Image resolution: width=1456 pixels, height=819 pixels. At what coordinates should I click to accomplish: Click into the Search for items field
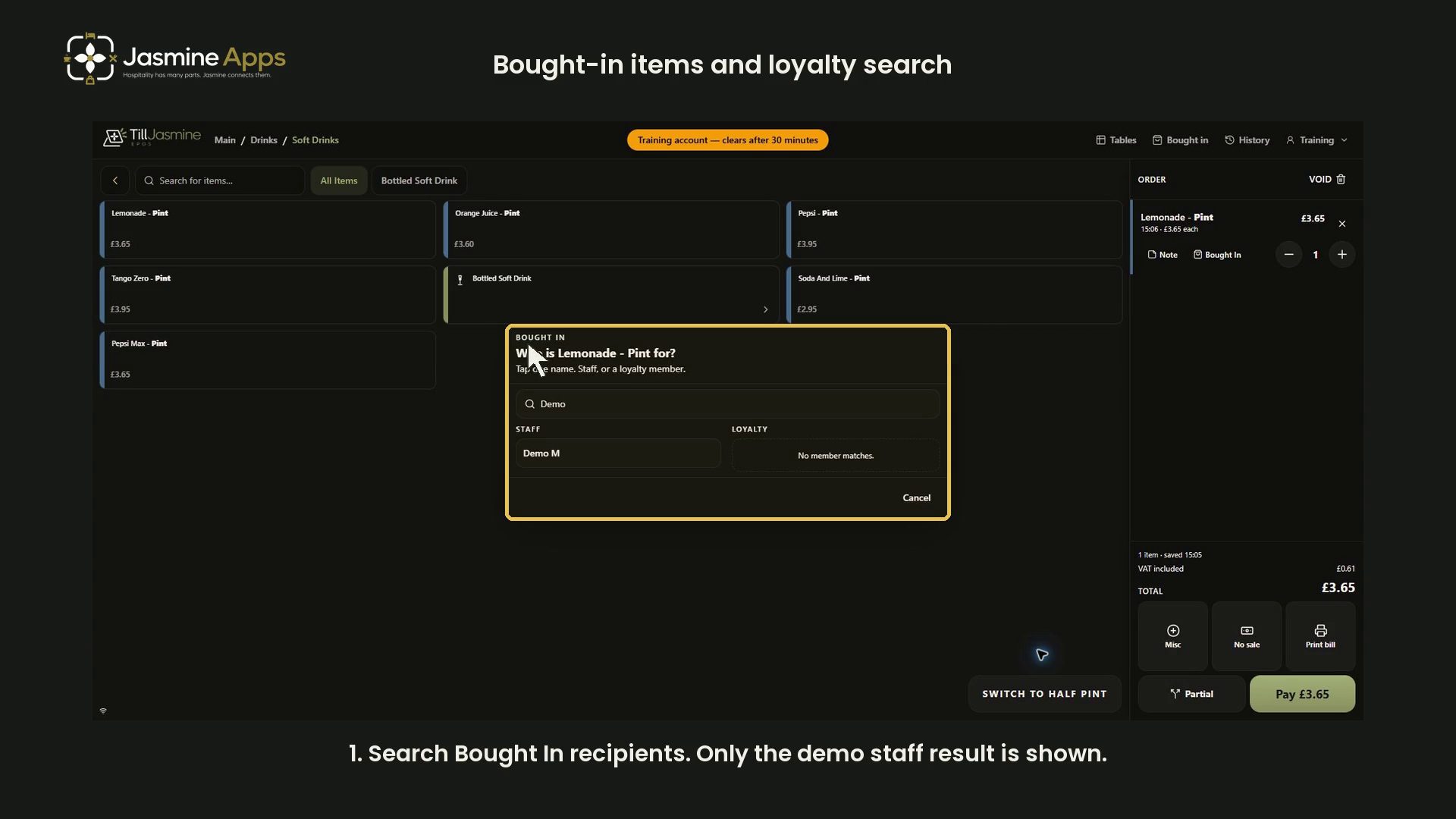point(220,180)
